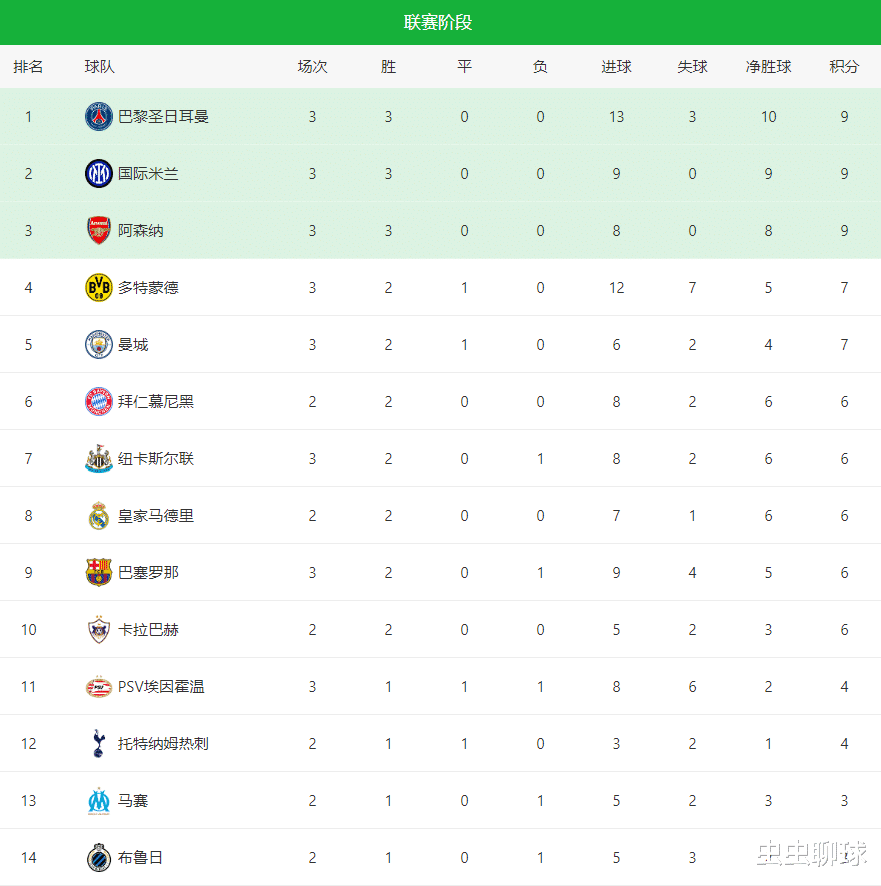Click the Marseille club logo
881x886 pixels.
click(99, 801)
